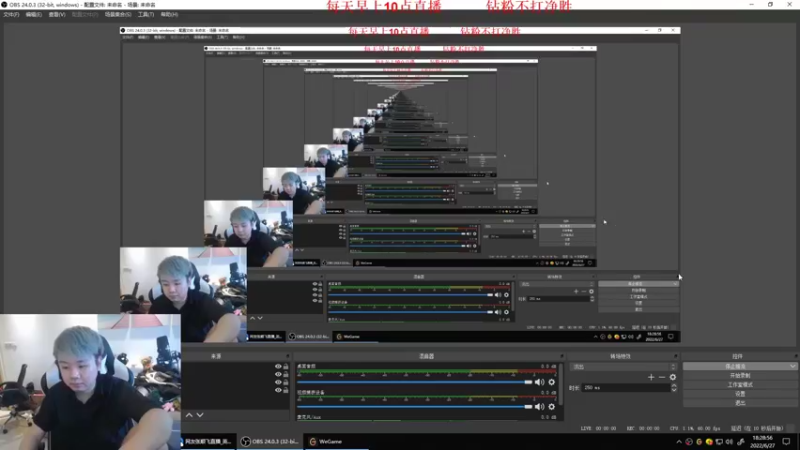Image resolution: width=800 pixels, height=450 pixels.
Task: Open 设置 settings from the controls panel
Action: (740, 394)
